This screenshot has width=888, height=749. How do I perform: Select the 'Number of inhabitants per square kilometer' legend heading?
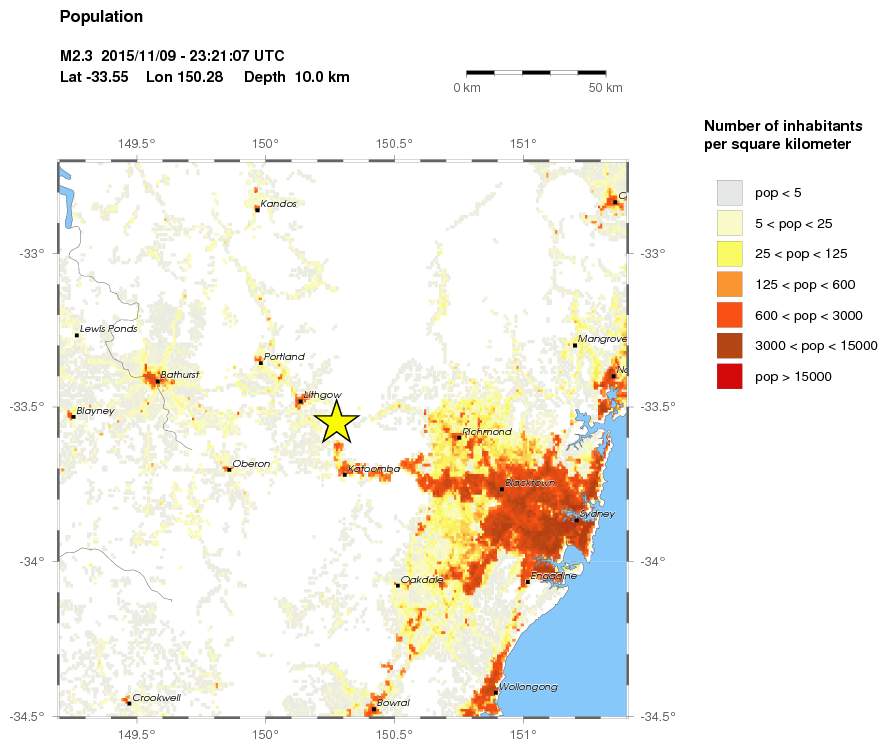pos(783,135)
